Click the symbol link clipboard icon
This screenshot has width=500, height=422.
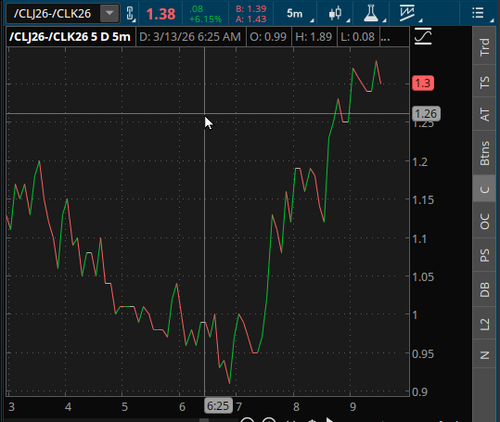(x=130, y=14)
